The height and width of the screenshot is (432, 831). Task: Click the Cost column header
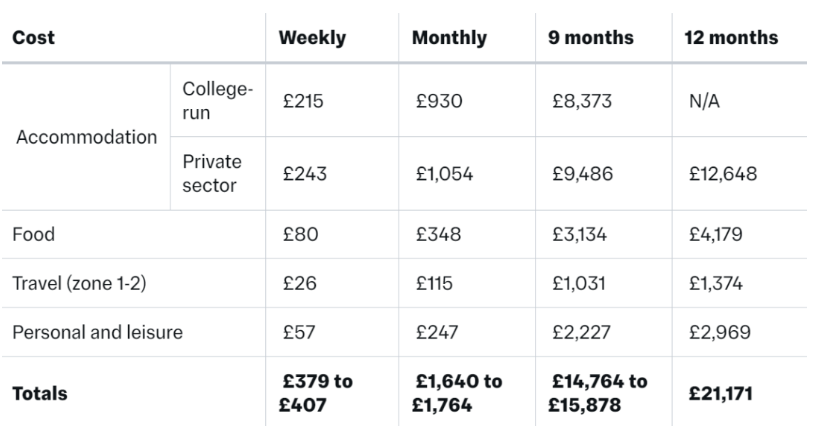[33, 38]
